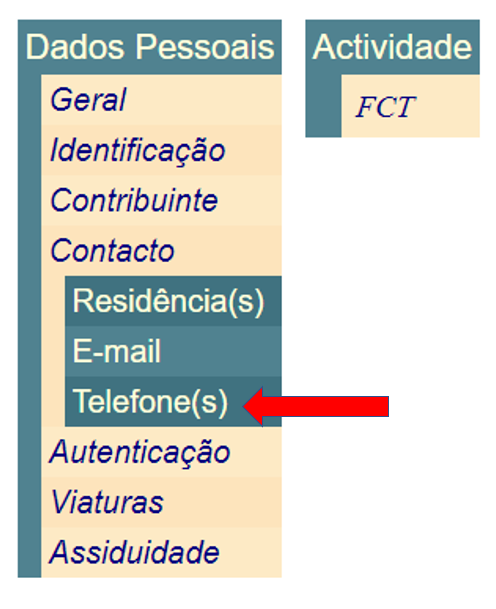Click the beige indent left of E-mail

coord(53,351)
